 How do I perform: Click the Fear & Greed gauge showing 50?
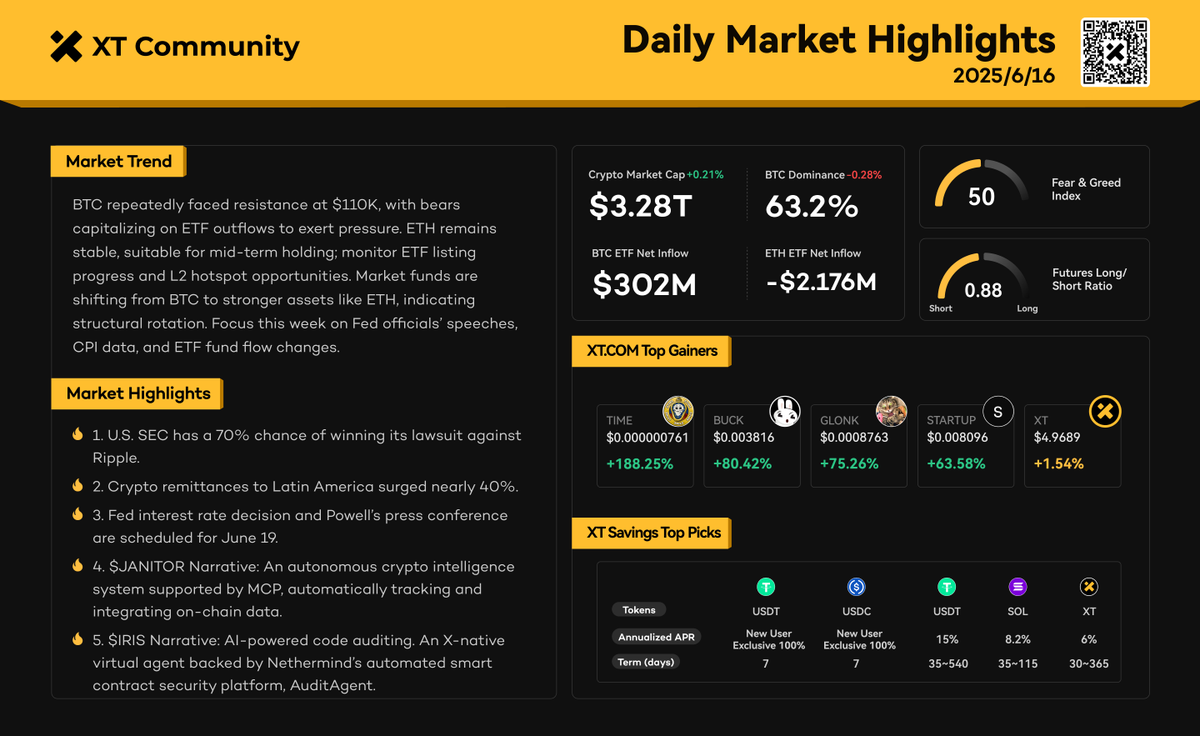tap(981, 185)
